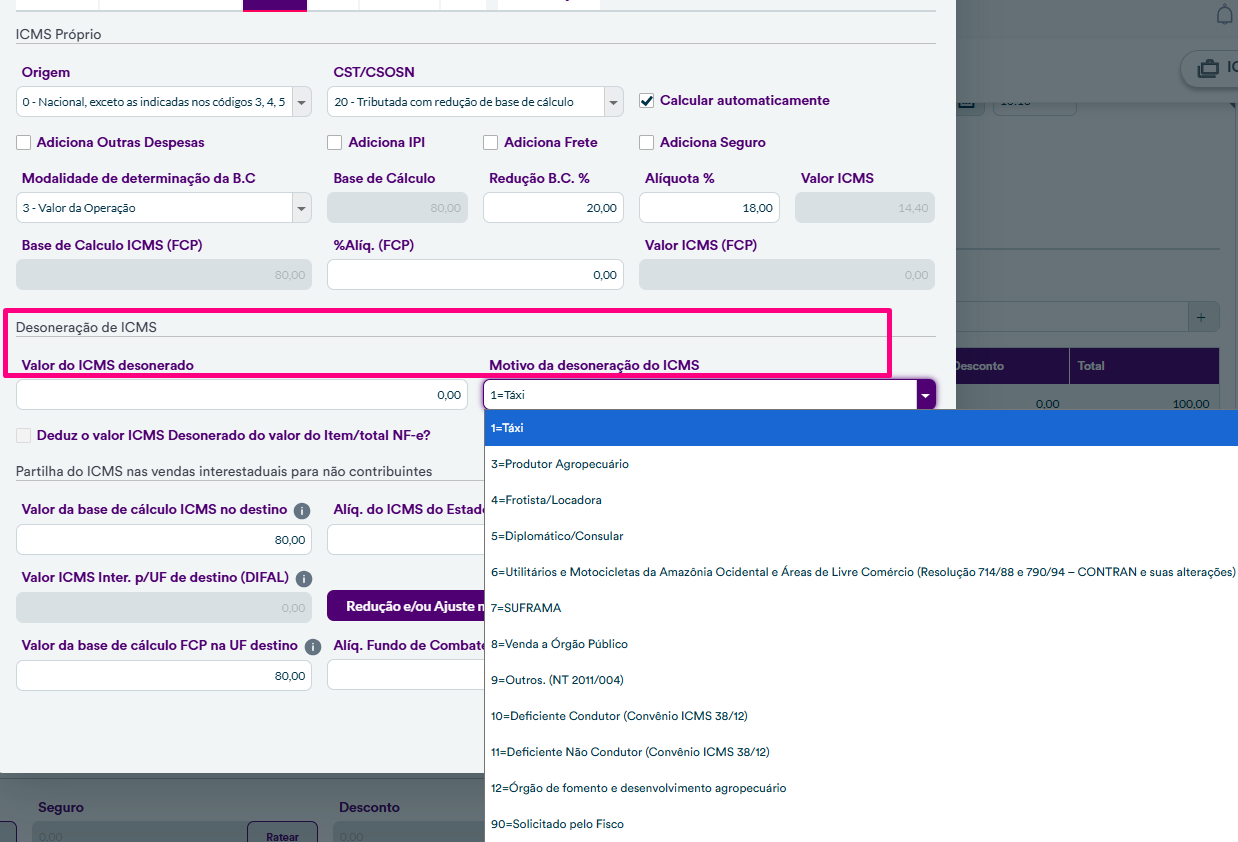Open the Origem dropdown
This screenshot has height=842, width=1238.
(301, 102)
